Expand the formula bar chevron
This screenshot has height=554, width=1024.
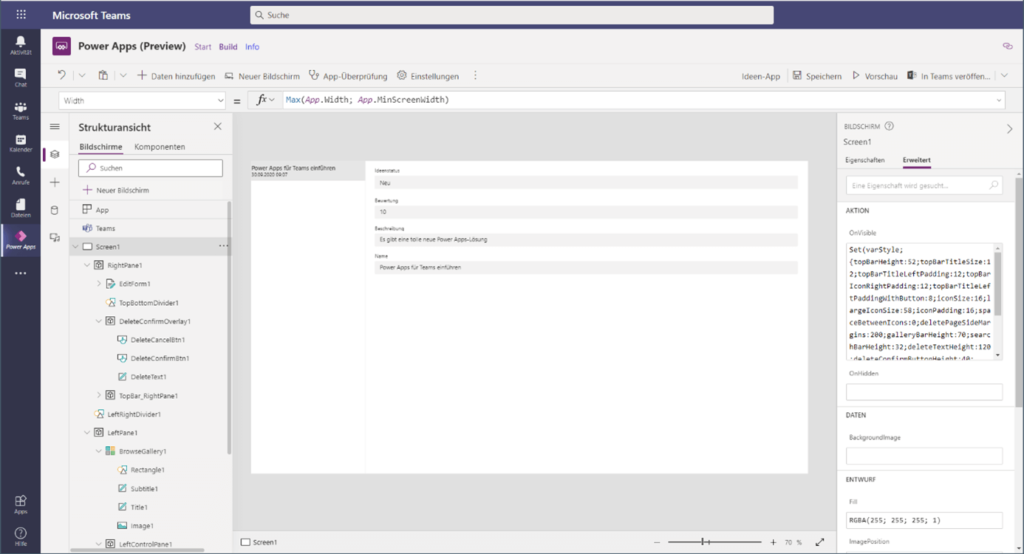click(x=999, y=100)
